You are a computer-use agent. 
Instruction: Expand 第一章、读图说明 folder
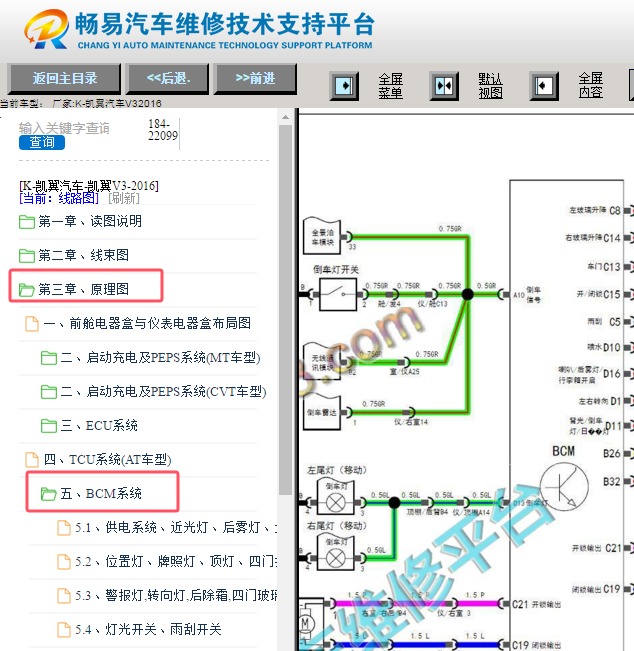click(x=90, y=221)
